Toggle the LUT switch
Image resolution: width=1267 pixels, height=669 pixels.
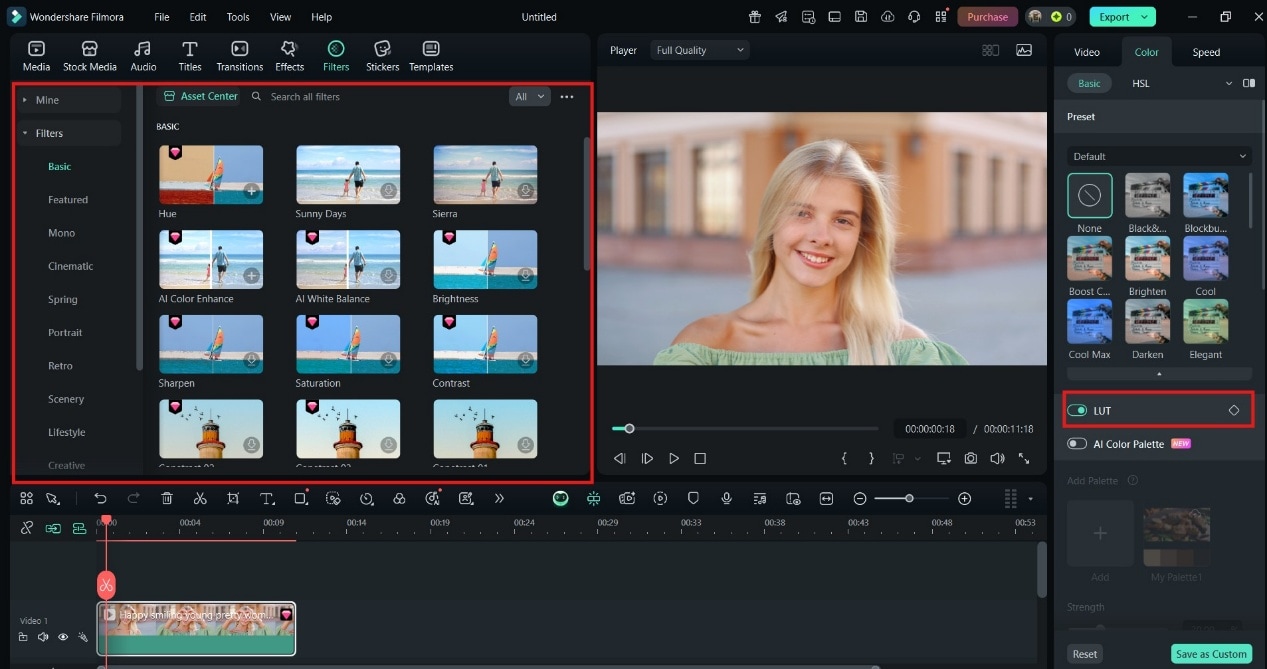tap(1077, 411)
